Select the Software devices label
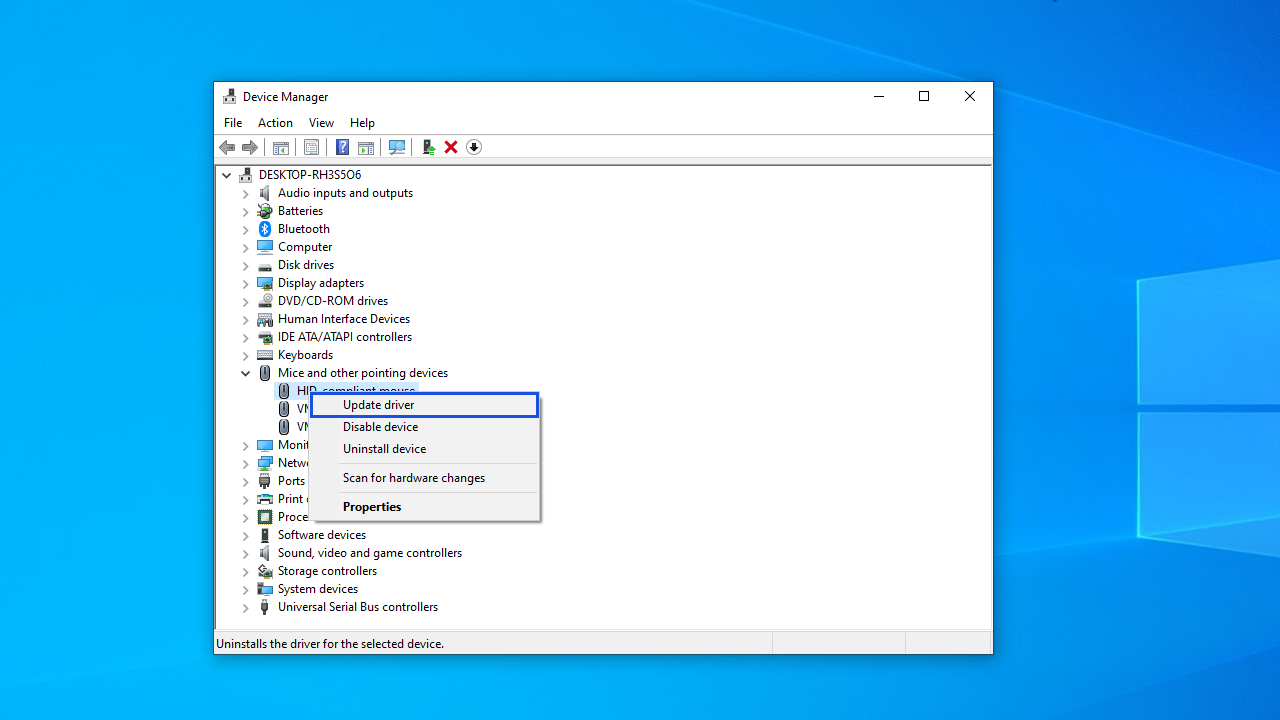1280x720 pixels. click(x=322, y=535)
